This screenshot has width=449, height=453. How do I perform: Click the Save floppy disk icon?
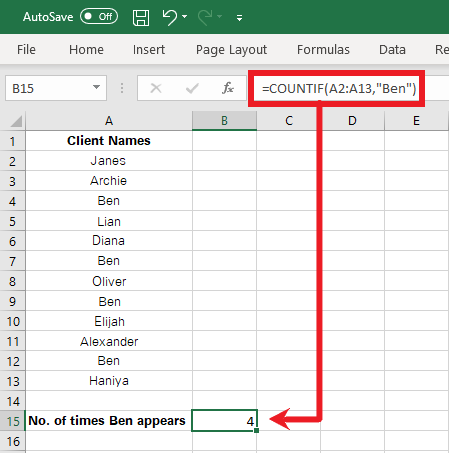click(x=141, y=17)
